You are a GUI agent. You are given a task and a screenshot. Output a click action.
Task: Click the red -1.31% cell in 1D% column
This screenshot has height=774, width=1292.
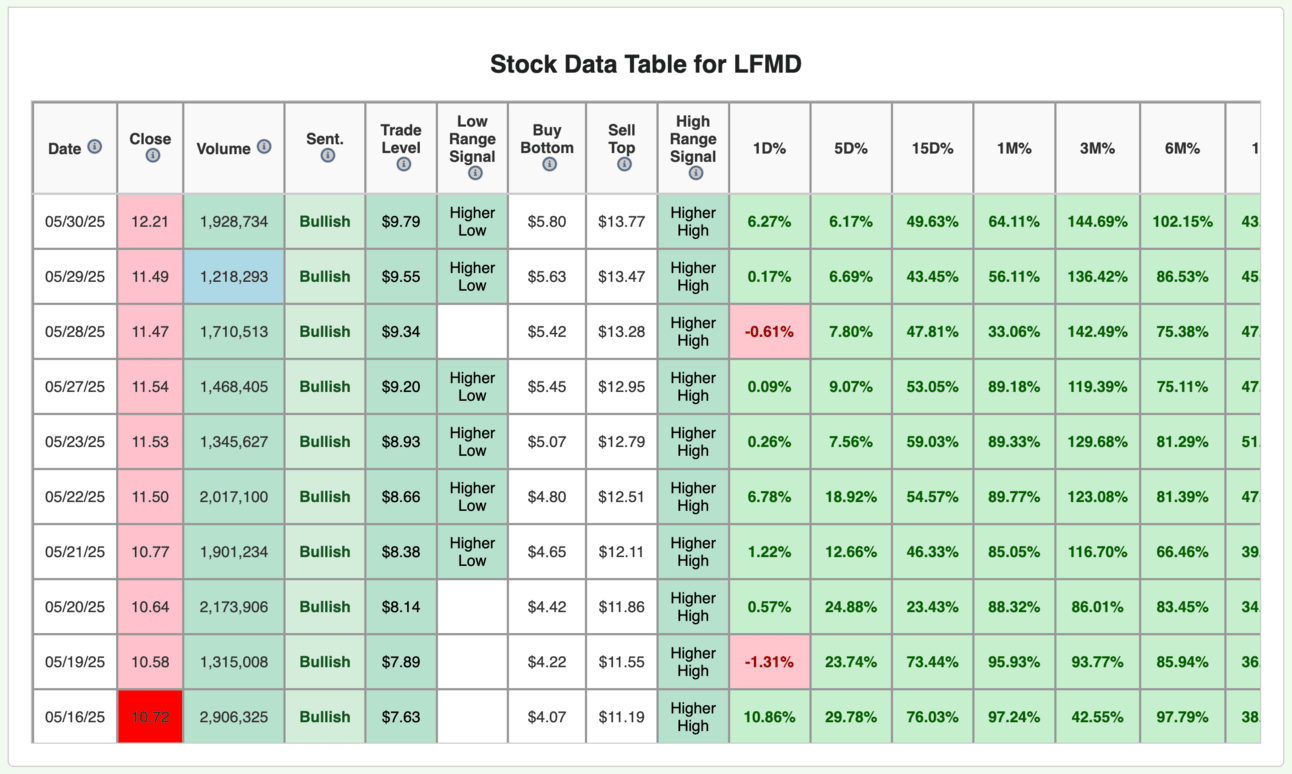click(x=769, y=662)
